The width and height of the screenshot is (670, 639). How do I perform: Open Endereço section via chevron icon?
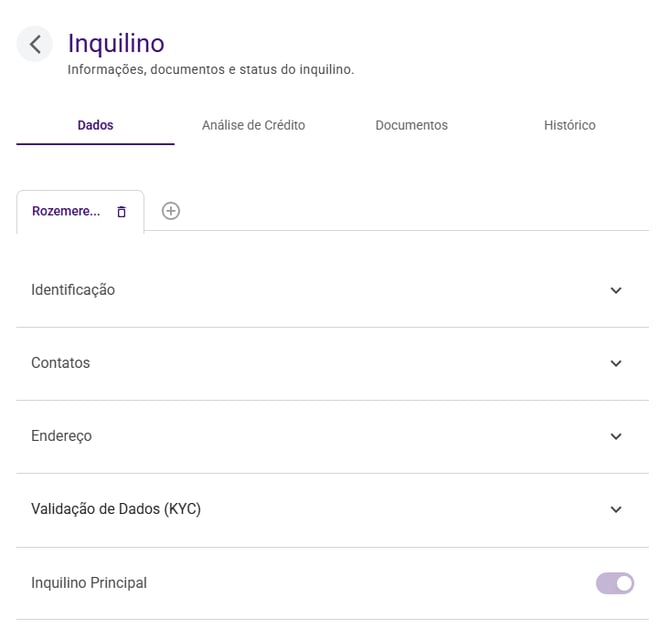616,437
